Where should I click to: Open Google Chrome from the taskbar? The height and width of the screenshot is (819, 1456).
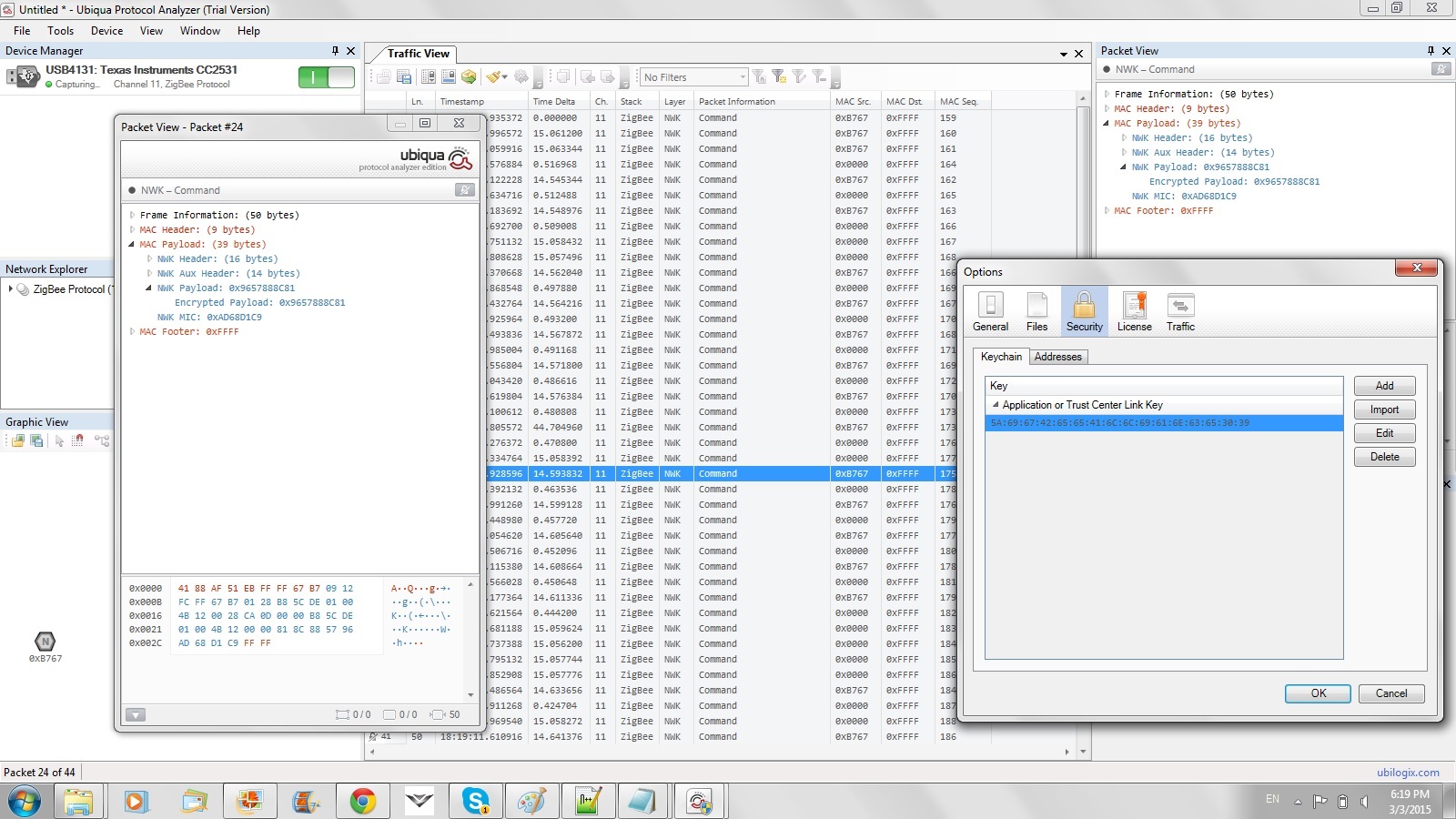click(362, 801)
